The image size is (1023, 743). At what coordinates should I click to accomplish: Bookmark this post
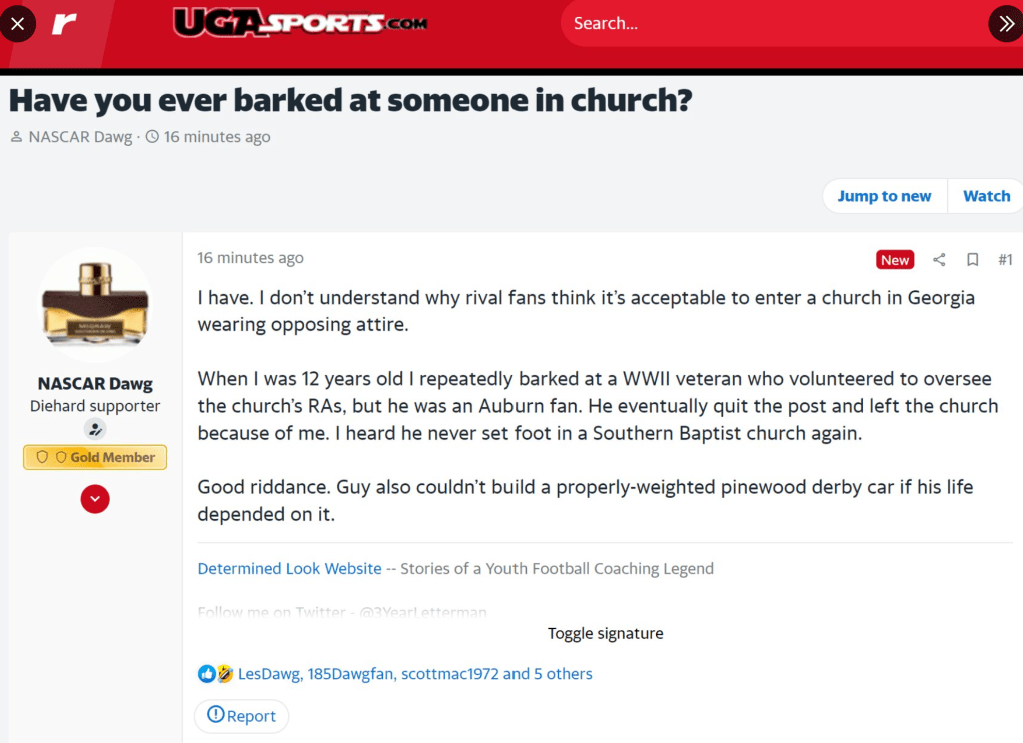tap(972, 260)
